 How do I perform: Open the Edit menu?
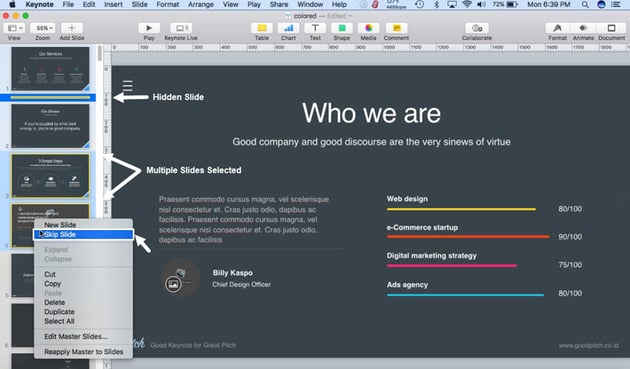point(89,4)
